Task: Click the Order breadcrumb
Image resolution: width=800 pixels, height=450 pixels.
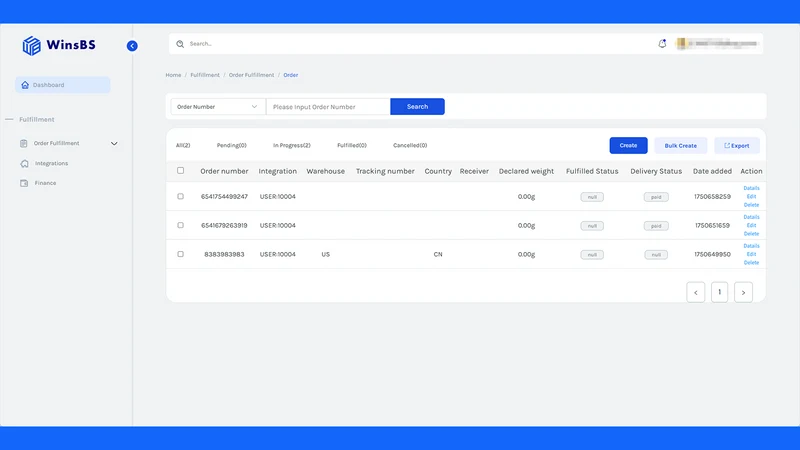Action: point(291,75)
